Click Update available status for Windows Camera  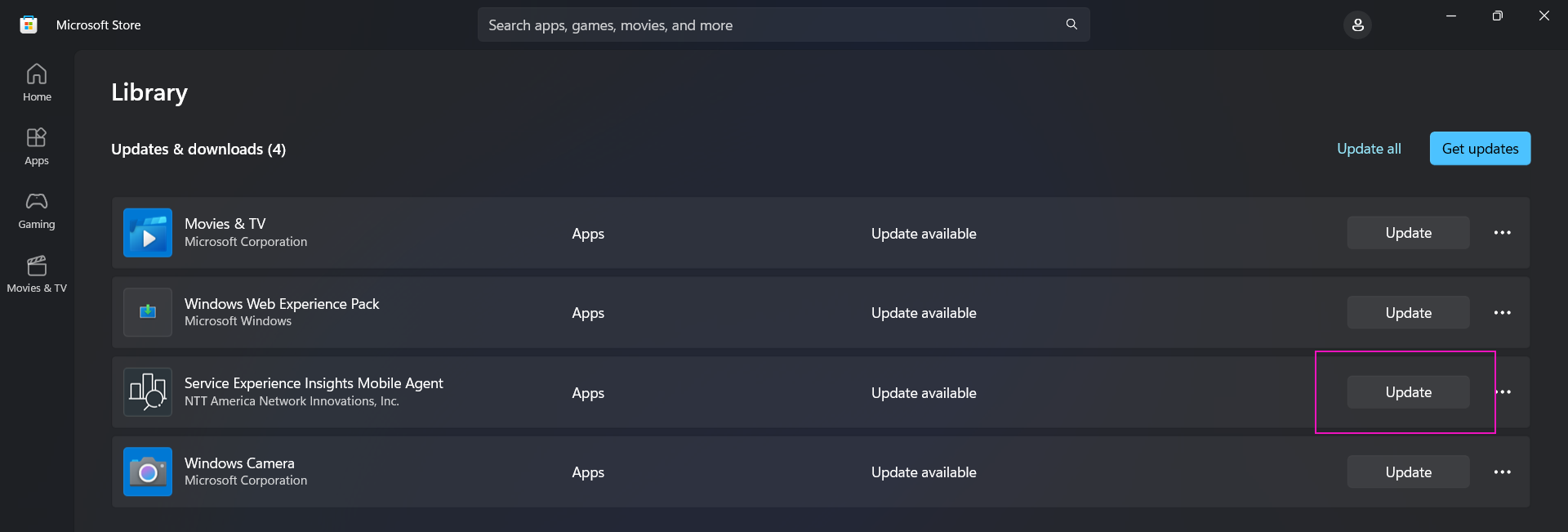click(924, 472)
